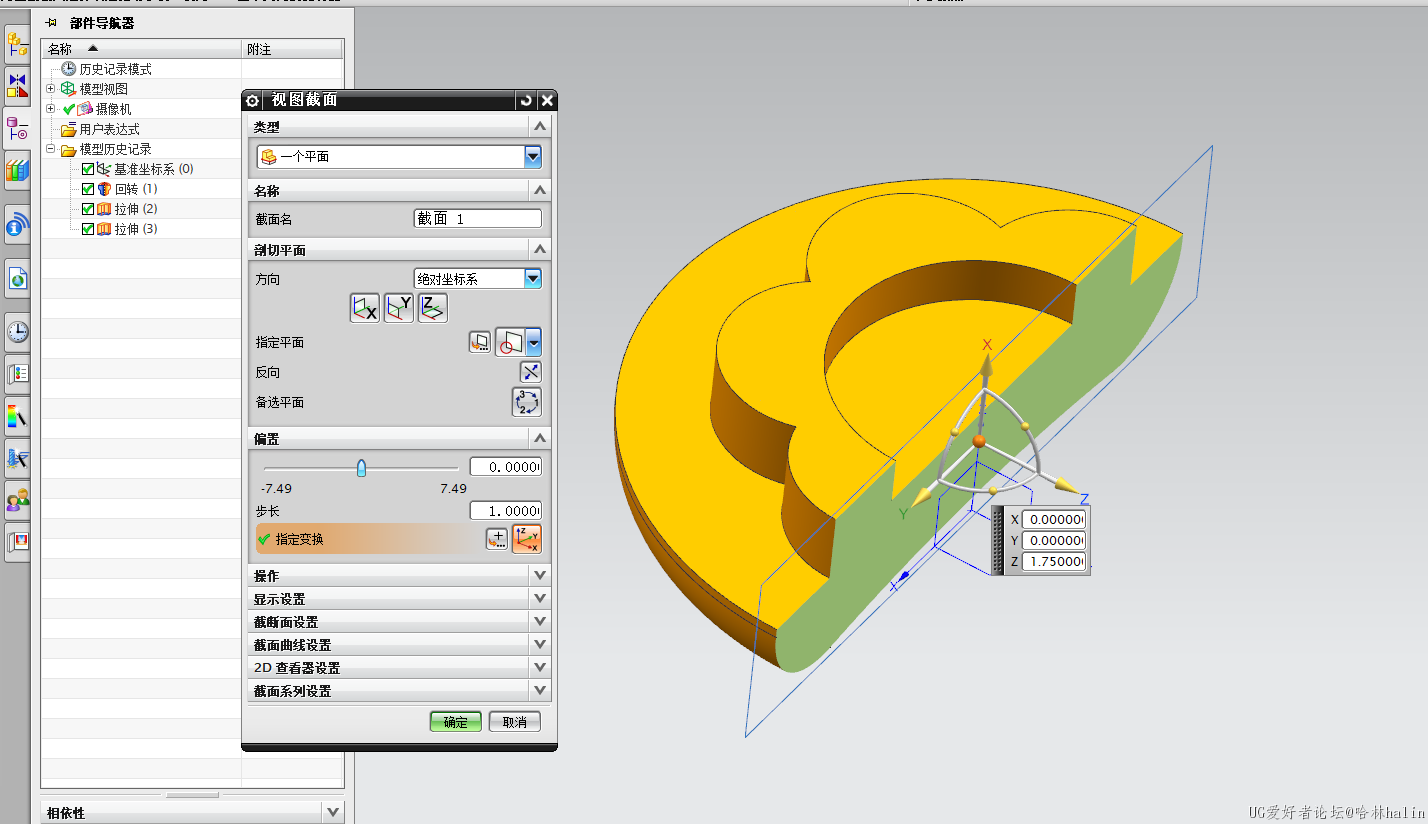Reset the View Section dialog

pos(526,100)
